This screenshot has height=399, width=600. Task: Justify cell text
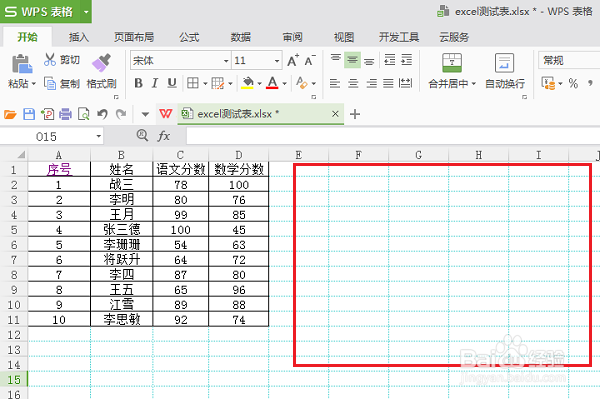pyautogui.click(x=388, y=83)
